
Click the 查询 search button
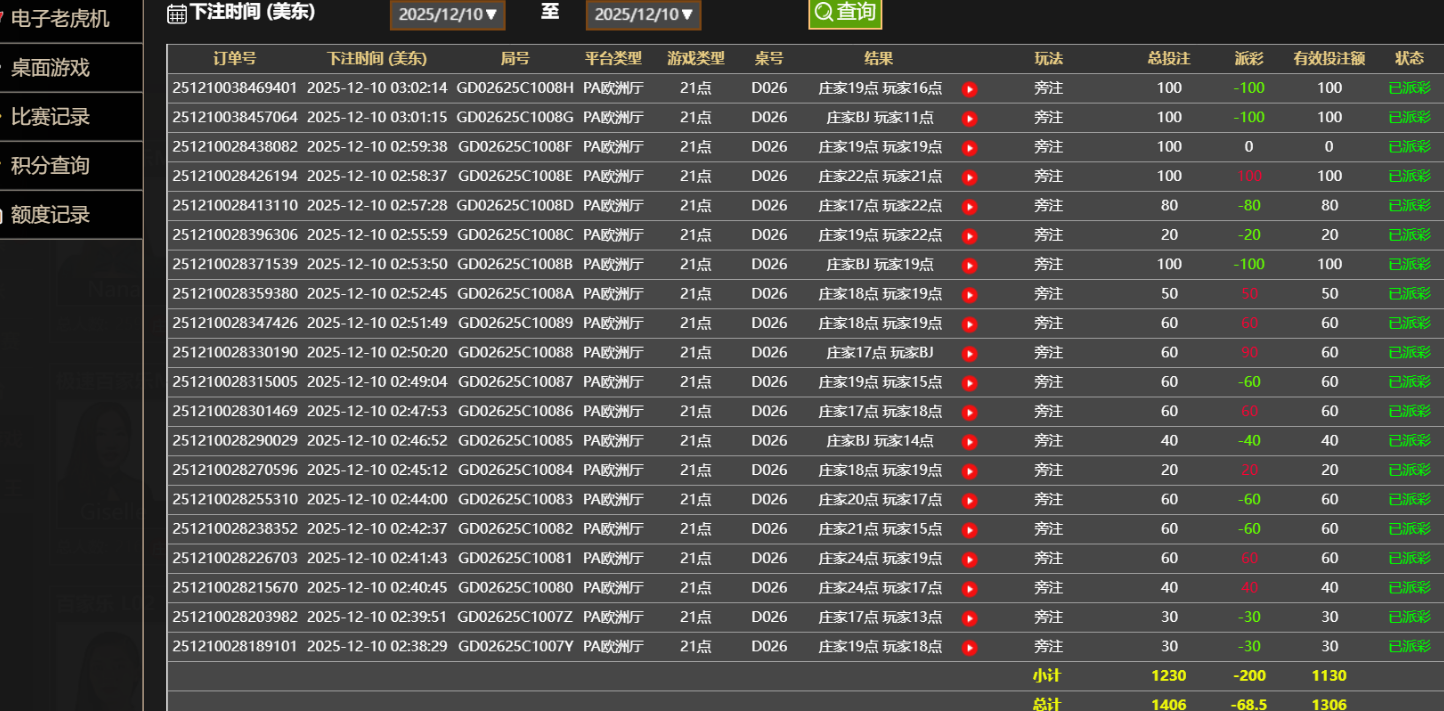click(x=845, y=13)
